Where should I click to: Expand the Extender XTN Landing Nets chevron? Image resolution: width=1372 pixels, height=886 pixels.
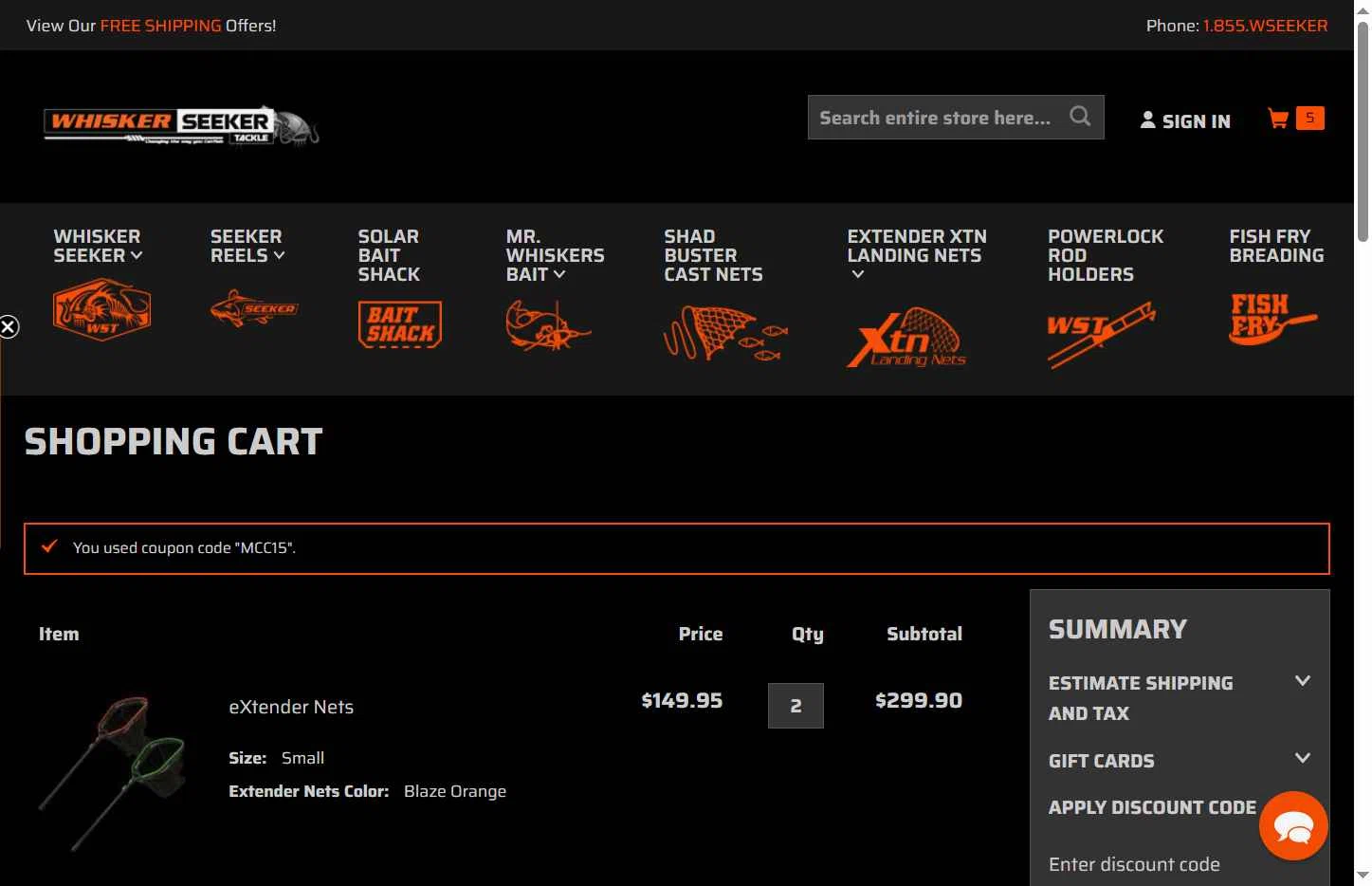(x=858, y=274)
